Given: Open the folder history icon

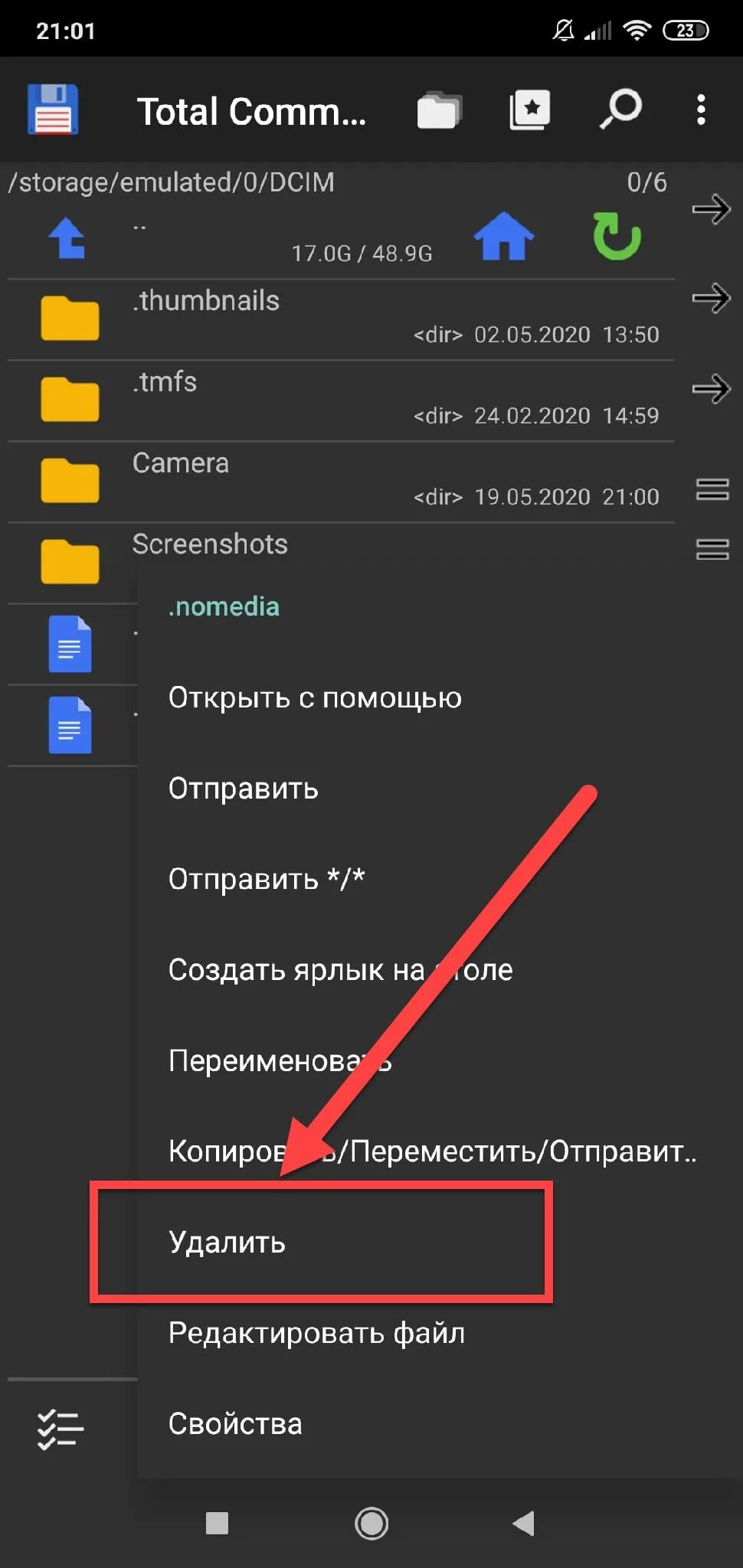Looking at the screenshot, I should pos(439,110).
